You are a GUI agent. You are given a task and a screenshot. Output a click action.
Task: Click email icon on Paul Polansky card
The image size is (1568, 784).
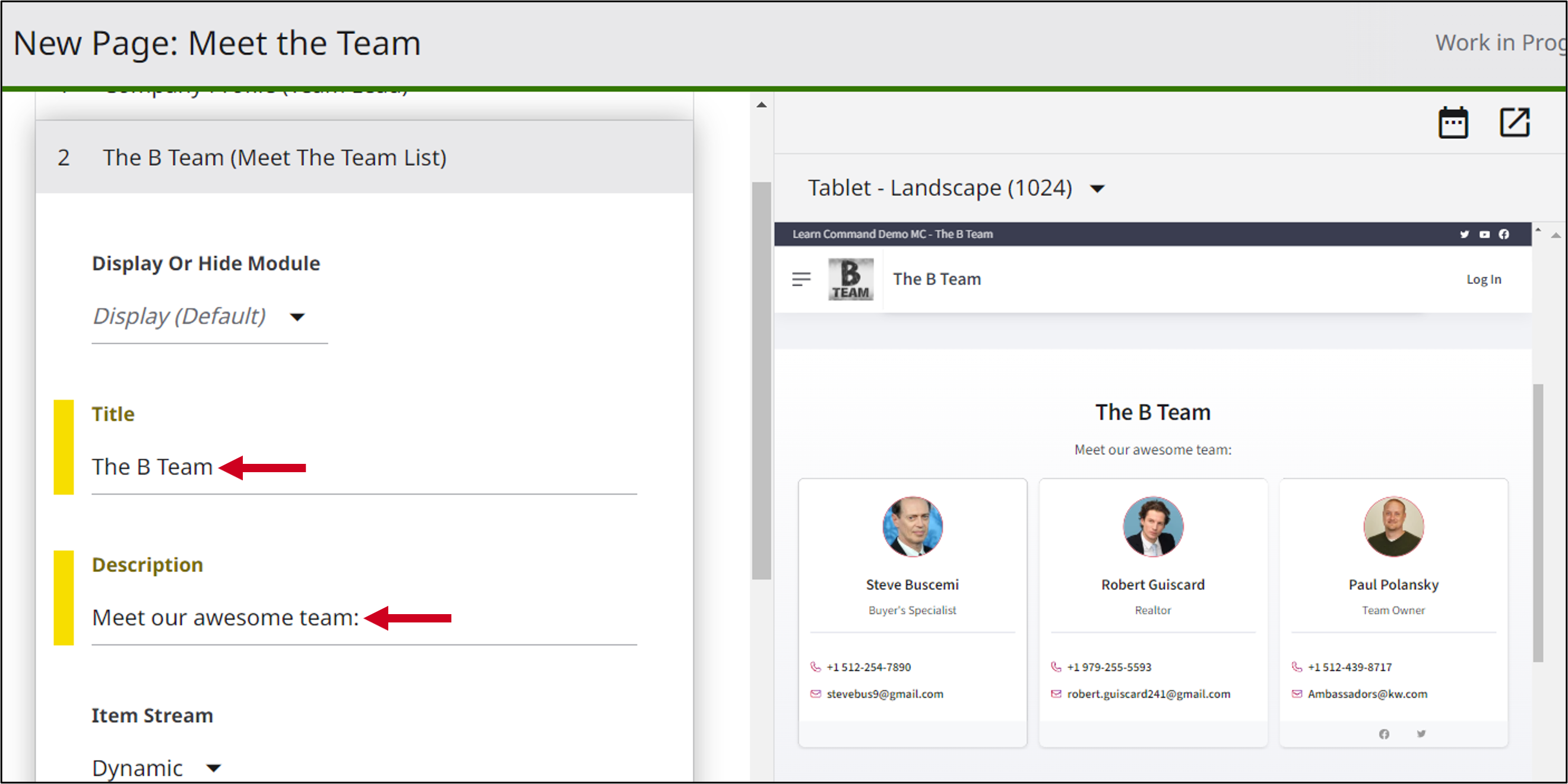[1297, 694]
